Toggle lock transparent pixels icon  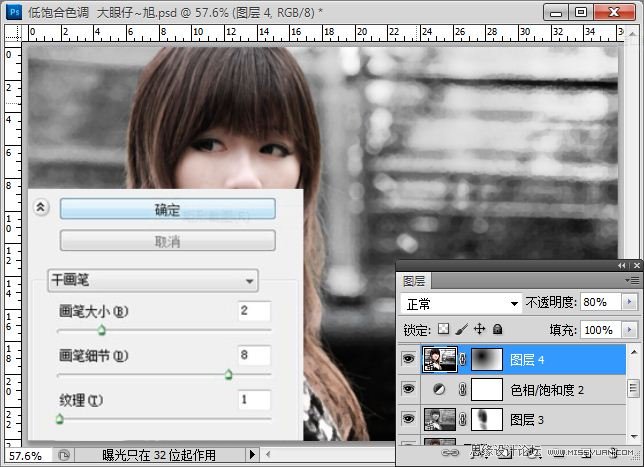443,329
